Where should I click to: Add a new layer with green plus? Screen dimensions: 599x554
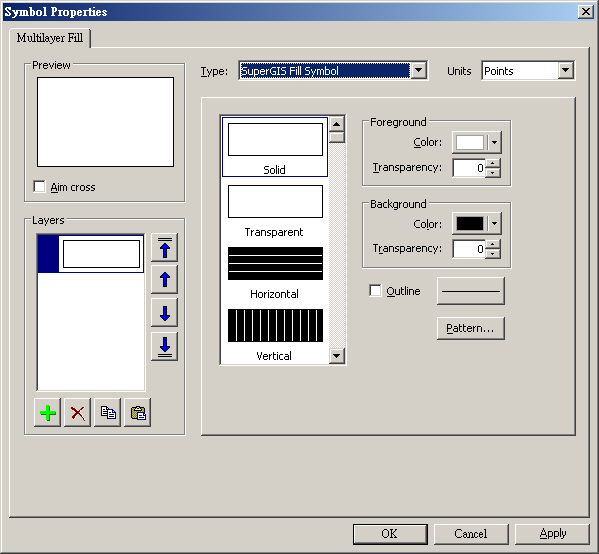[x=47, y=413]
